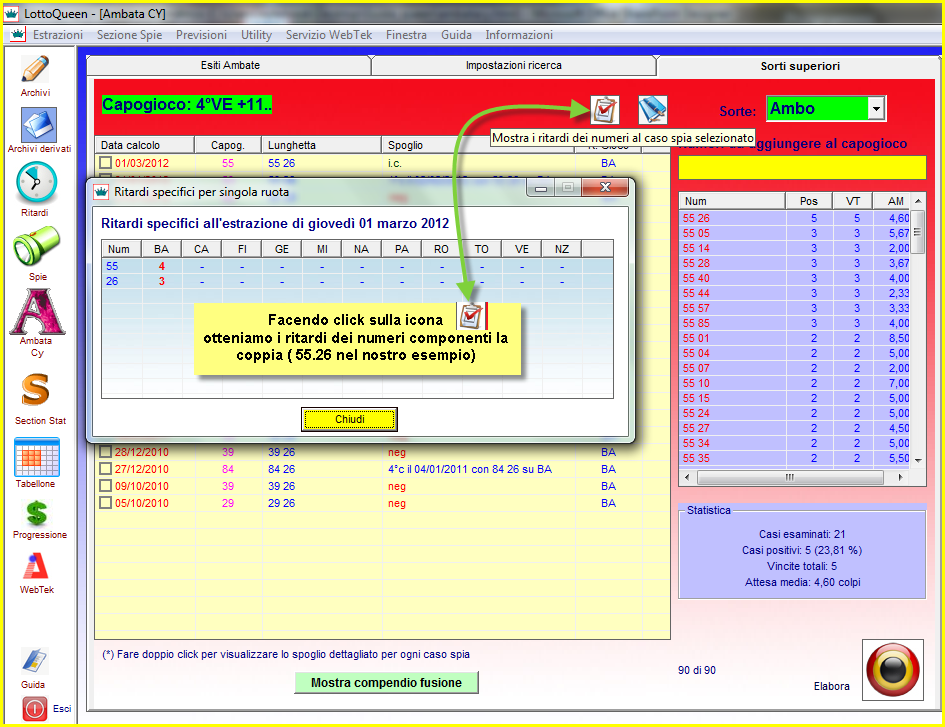Viewport: 945px width, 727px height.
Task: Open Archivi derivati in the sidebar
Action: click(39, 125)
